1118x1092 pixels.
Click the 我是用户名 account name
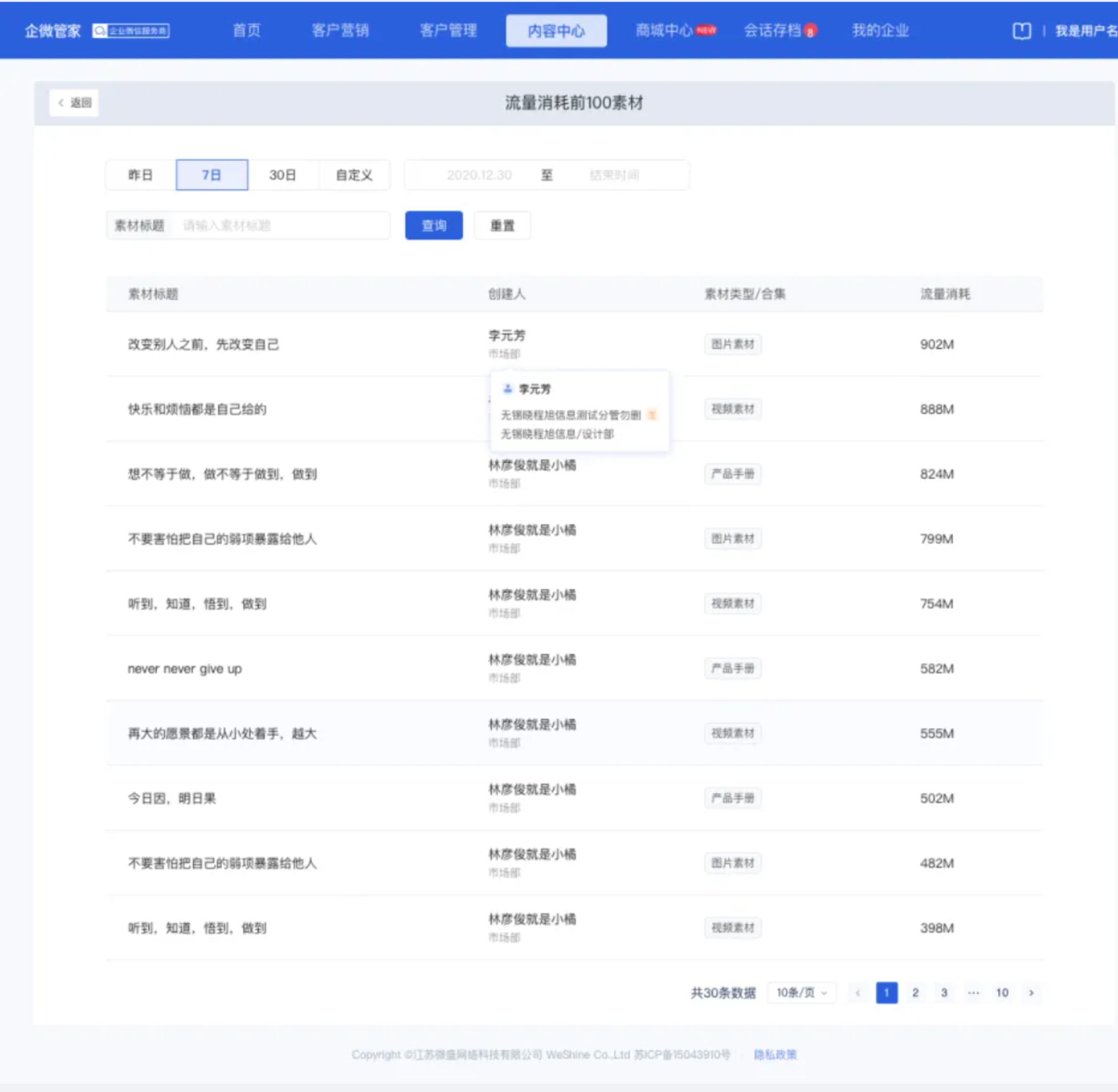pyautogui.click(x=1086, y=31)
